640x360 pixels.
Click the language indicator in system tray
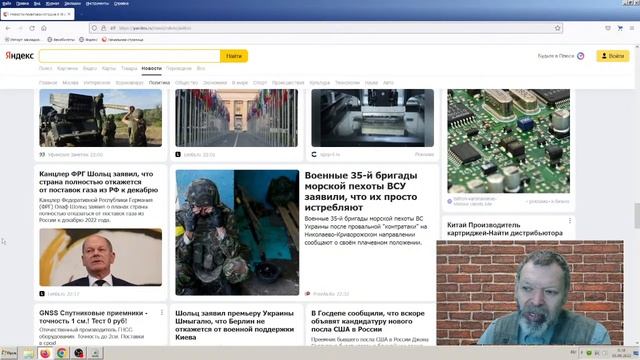[573, 353]
